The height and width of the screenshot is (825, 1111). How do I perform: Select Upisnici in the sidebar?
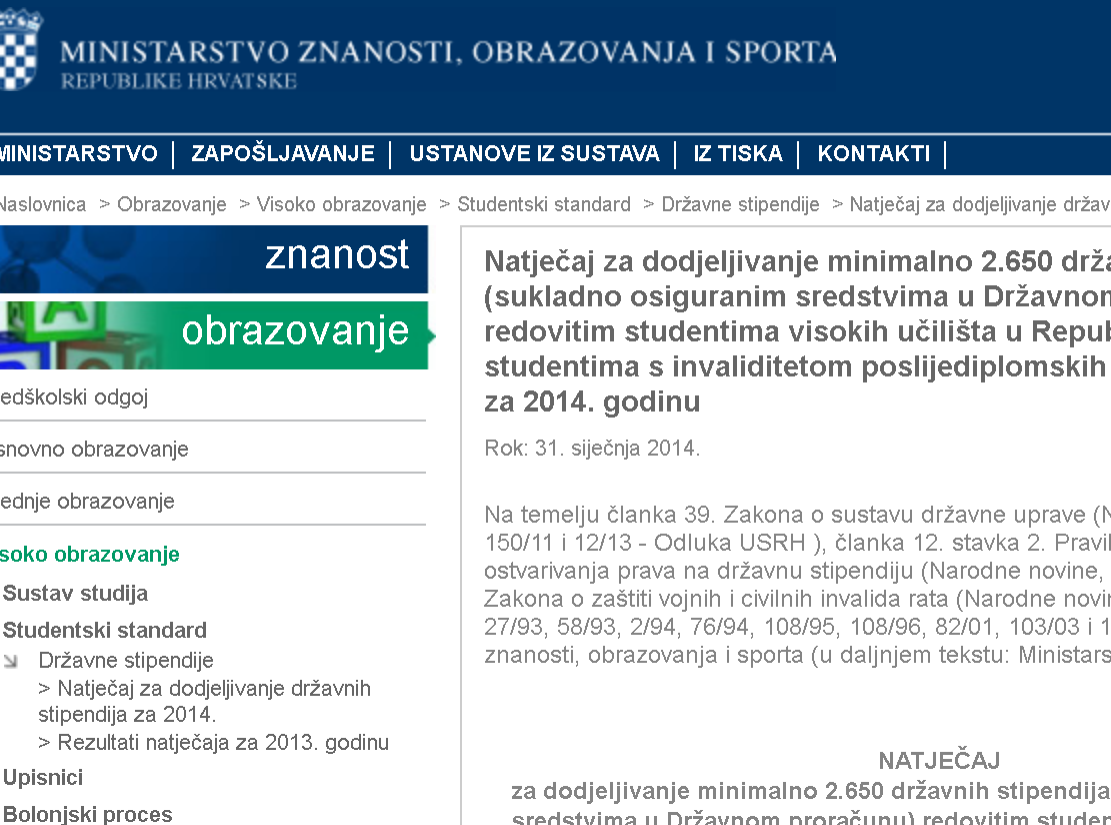tap(43, 778)
